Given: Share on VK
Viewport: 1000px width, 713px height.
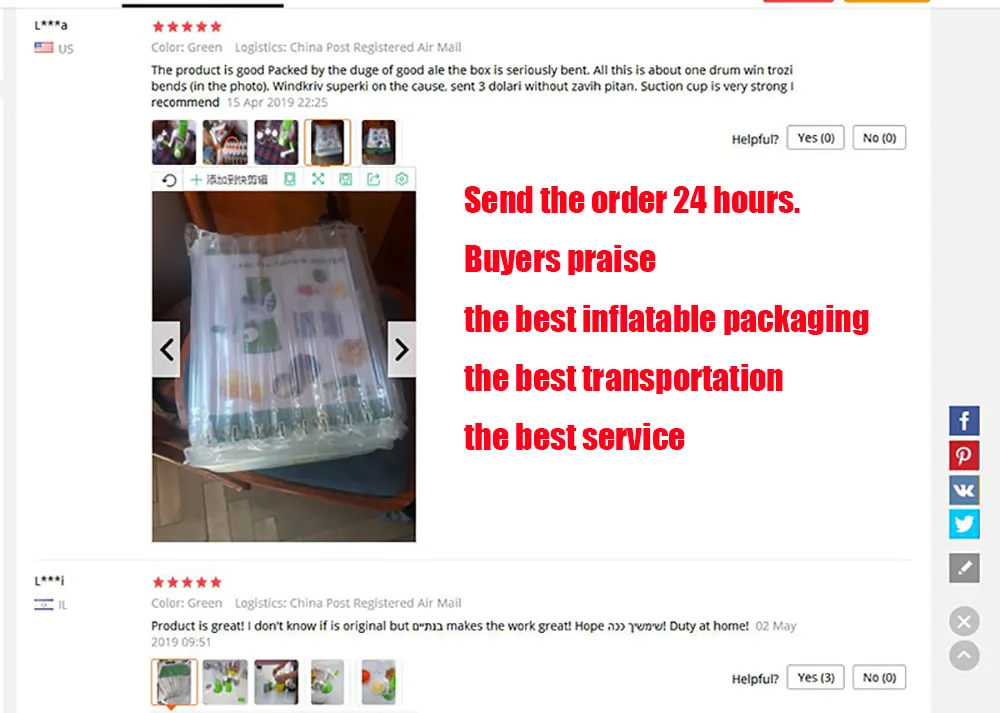Looking at the screenshot, I should tap(964, 490).
